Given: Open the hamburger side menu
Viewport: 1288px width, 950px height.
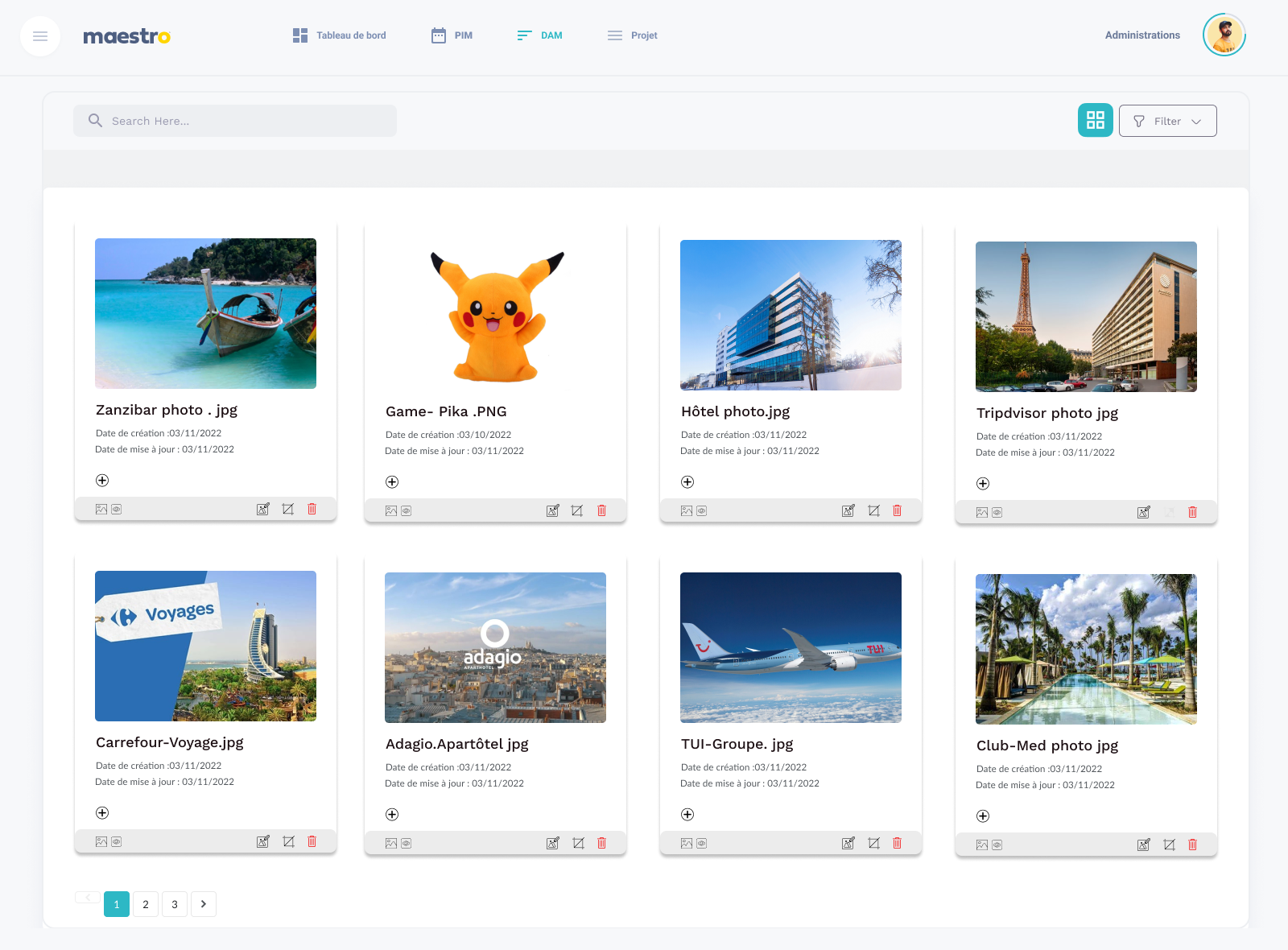Looking at the screenshot, I should pyautogui.click(x=40, y=36).
